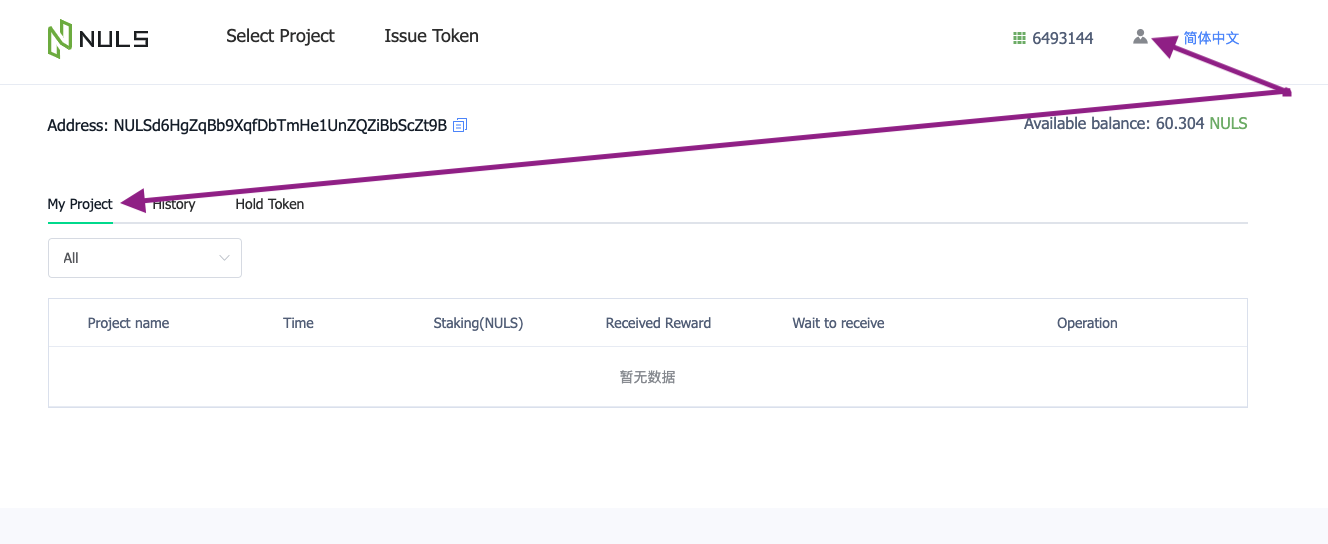This screenshot has width=1328, height=544.
Task: Open the Select Project menu
Action: (x=280, y=36)
